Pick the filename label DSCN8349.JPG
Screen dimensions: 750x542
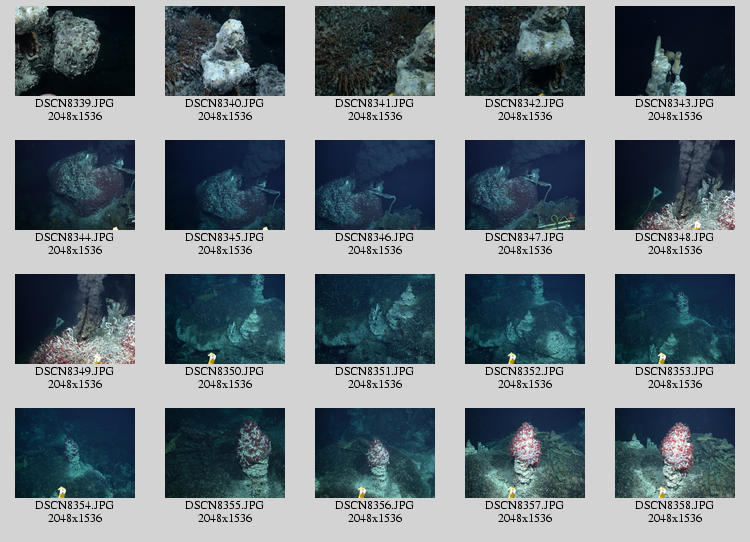pyautogui.click(x=75, y=371)
